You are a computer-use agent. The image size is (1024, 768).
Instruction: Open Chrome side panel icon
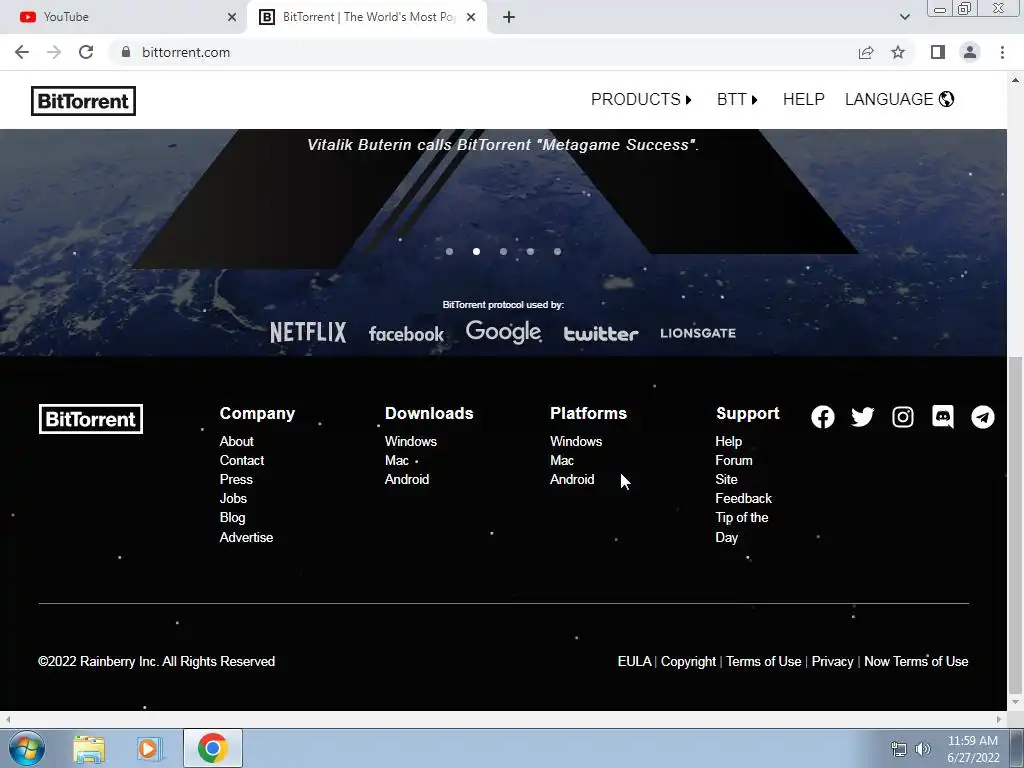[938, 52]
